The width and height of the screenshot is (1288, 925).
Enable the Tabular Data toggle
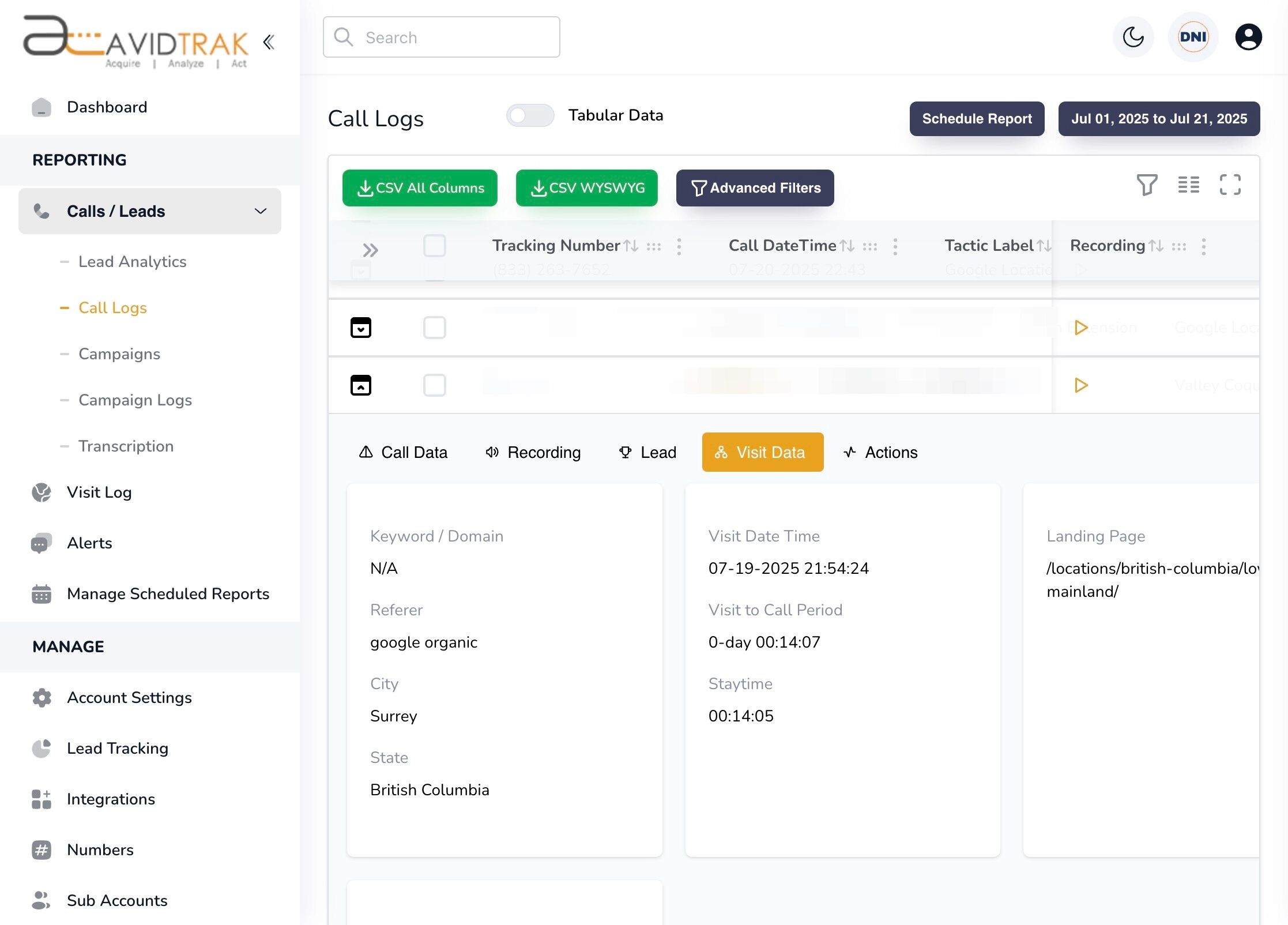529,115
